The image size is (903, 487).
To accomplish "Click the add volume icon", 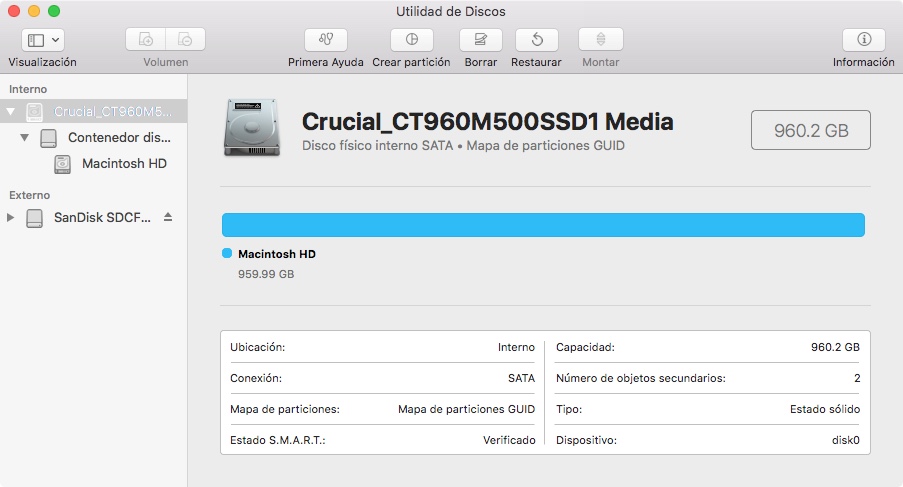I will pyautogui.click(x=146, y=40).
